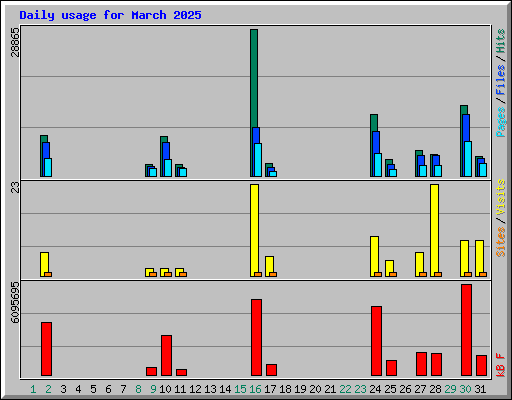This screenshot has width=512, height=400.
Task: Click day 2 on the x-axis
Action: (48, 389)
